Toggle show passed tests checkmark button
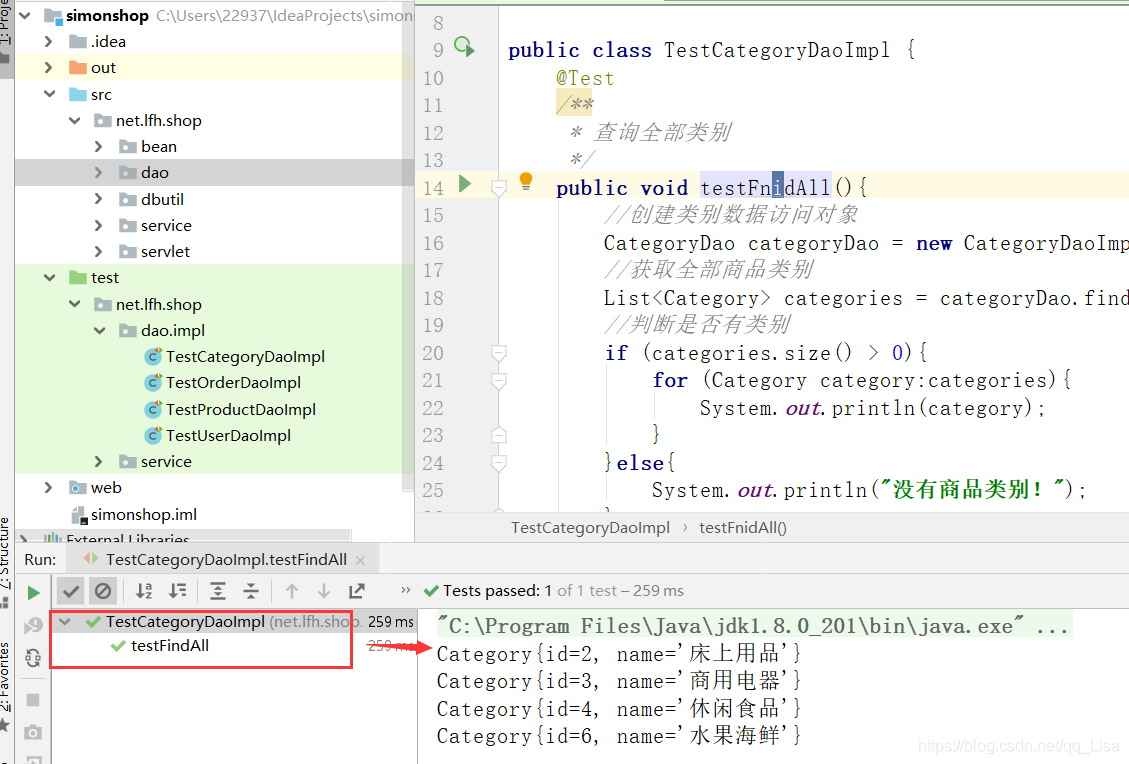Viewport: 1129px width, 764px height. (x=71, y=592)
